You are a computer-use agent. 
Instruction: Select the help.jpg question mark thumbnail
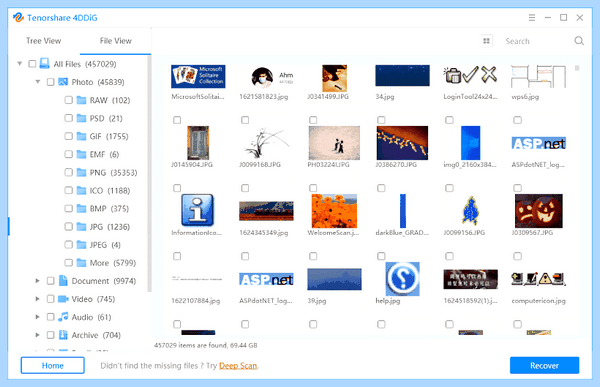tap(402, 279)
